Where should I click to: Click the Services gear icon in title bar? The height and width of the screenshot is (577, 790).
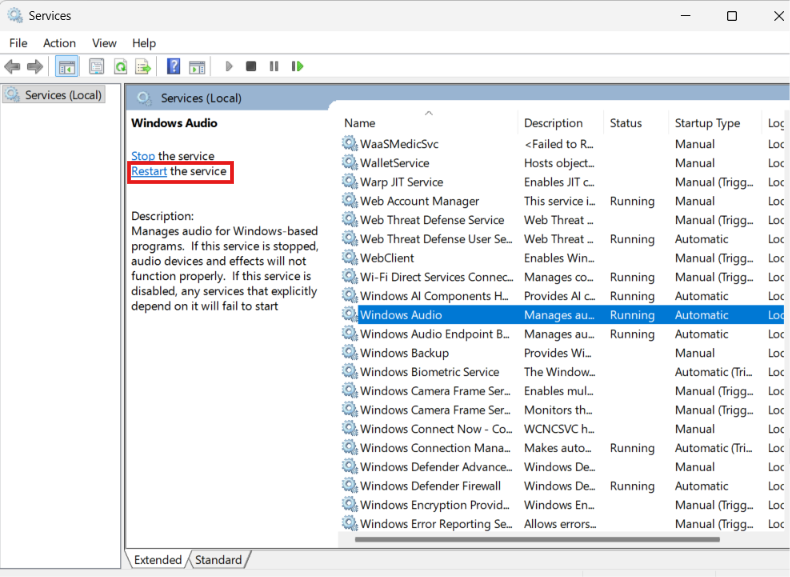point(15,16)
